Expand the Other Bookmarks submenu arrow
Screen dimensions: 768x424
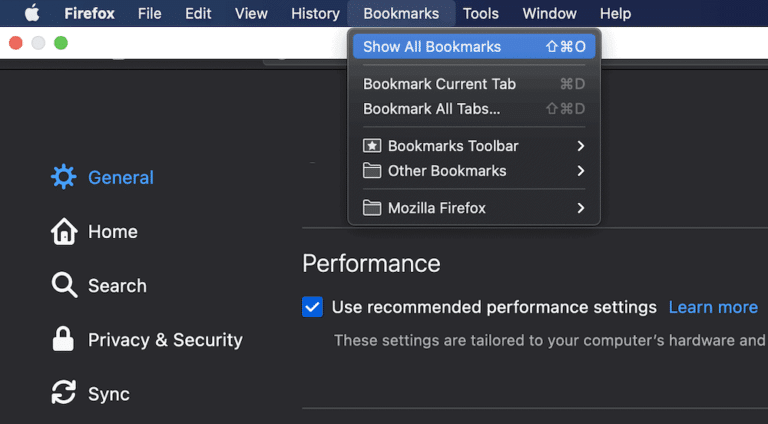tap(580, 171)
